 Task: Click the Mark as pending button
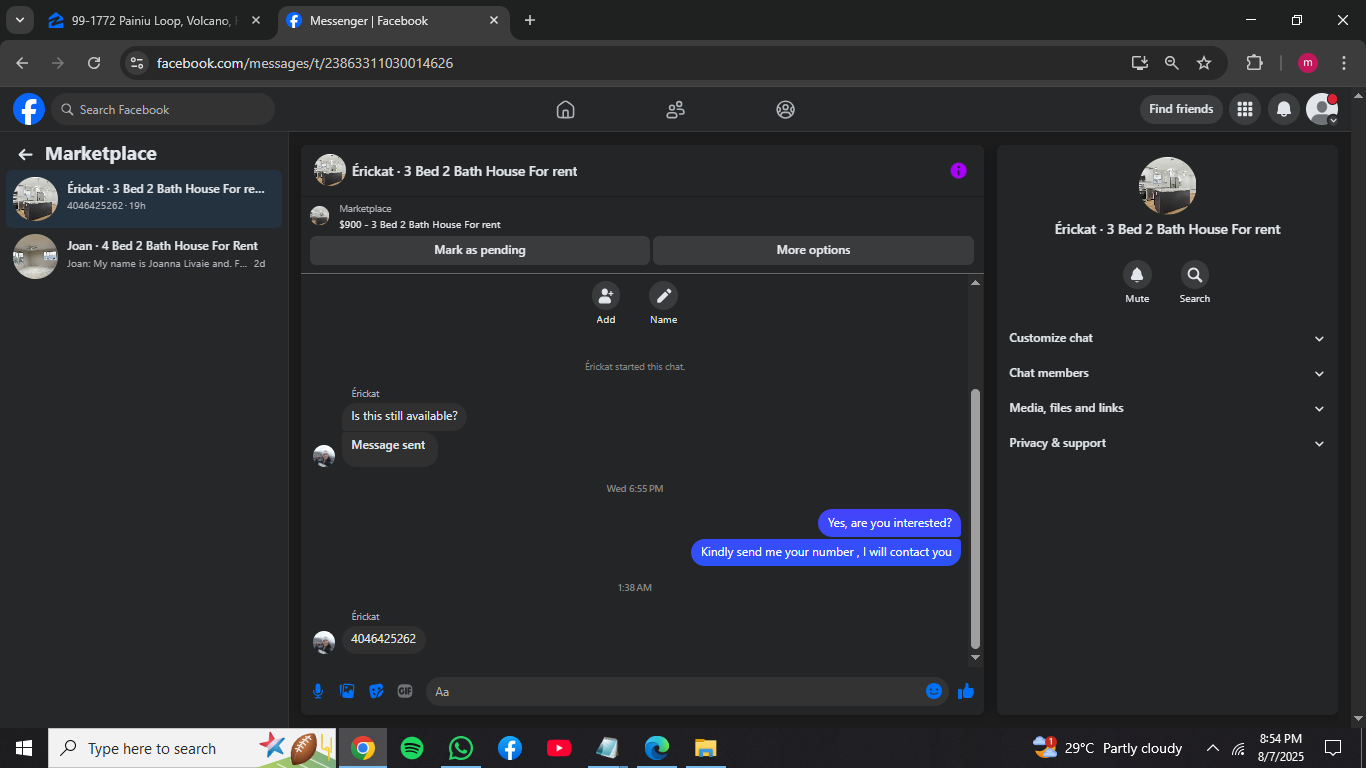480,250
